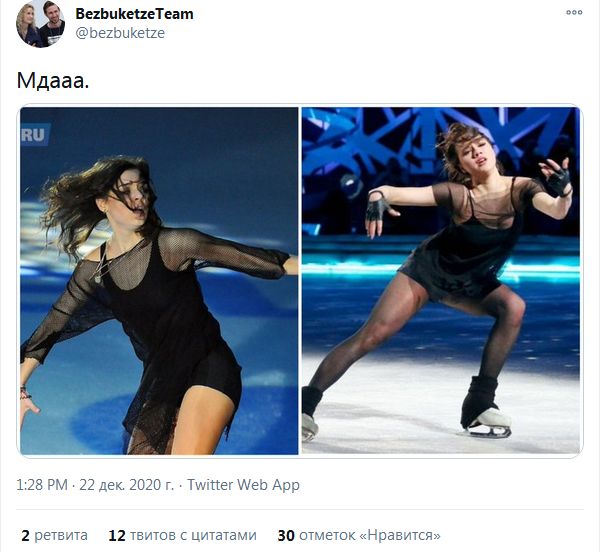
Task: Click the RU watermark on left photo
Action: (35, 135)
